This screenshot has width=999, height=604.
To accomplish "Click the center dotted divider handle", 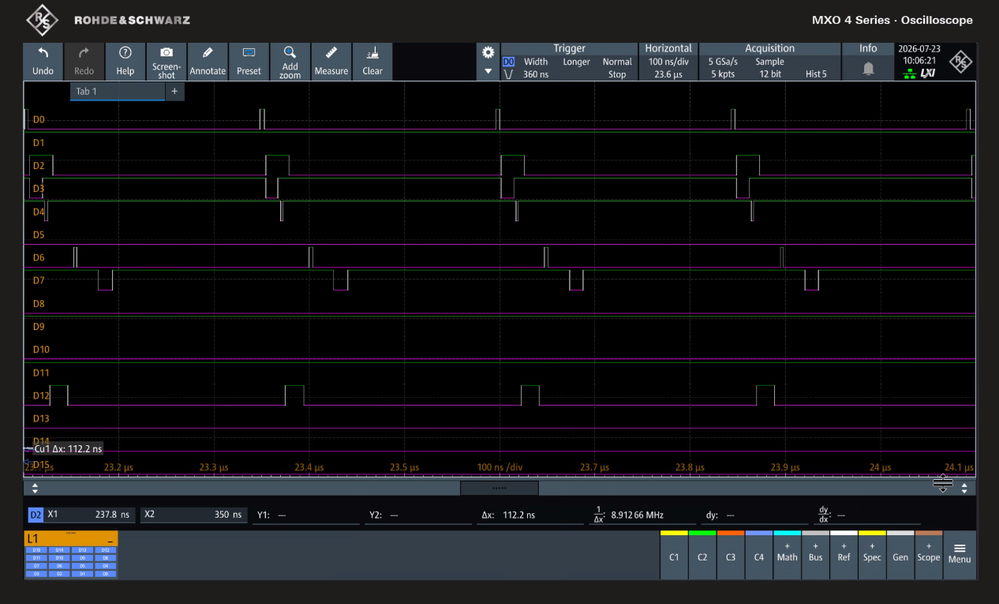I will pos(500,488).
